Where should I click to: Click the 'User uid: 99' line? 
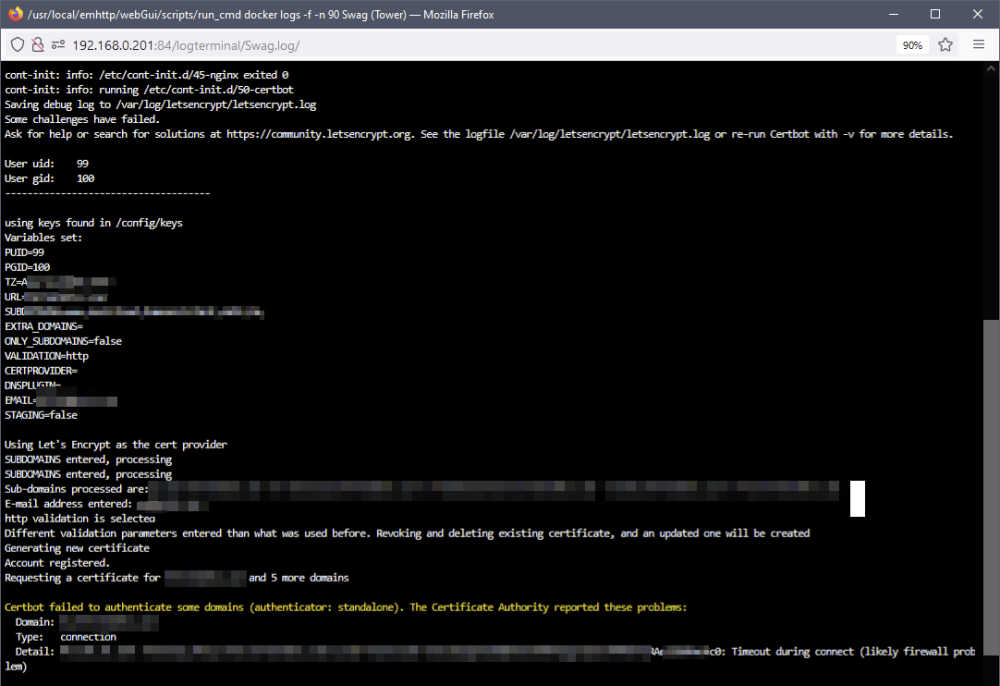click(x=47, y=164)
